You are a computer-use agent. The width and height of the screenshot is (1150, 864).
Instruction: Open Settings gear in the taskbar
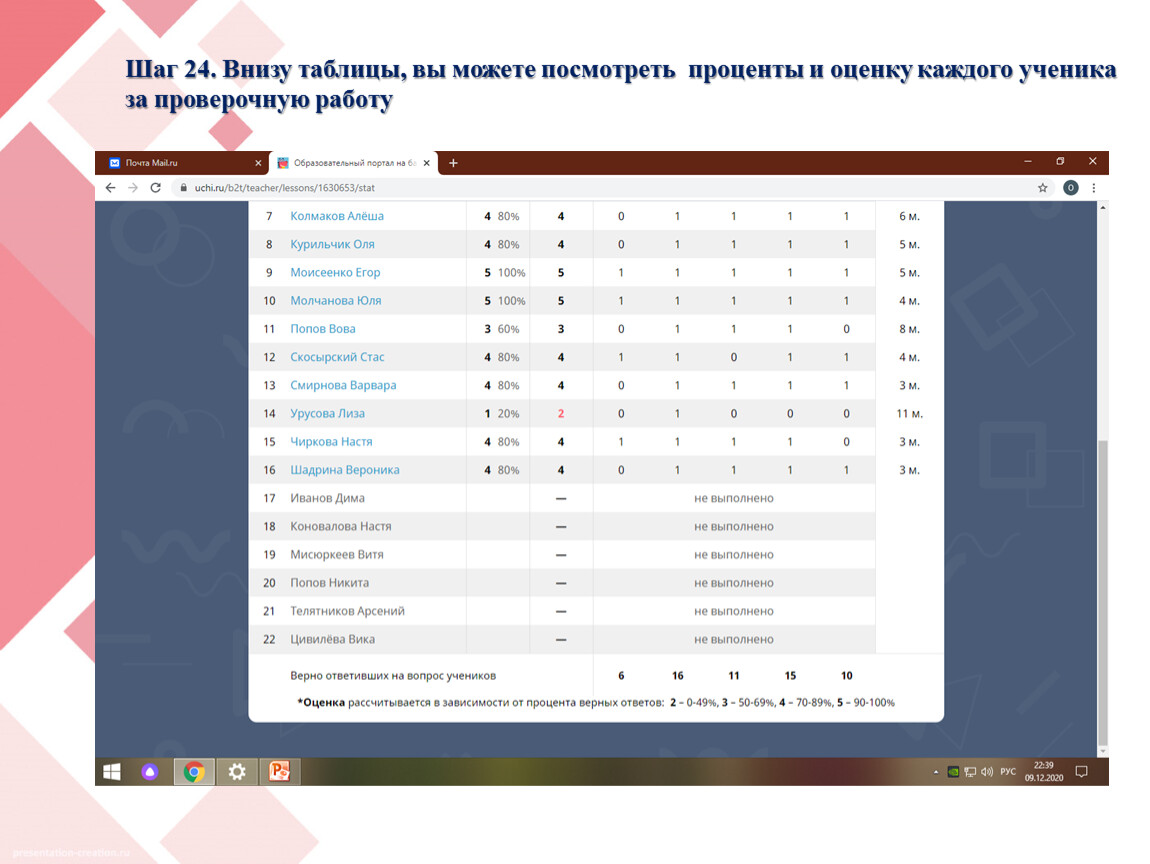(237, 772)
